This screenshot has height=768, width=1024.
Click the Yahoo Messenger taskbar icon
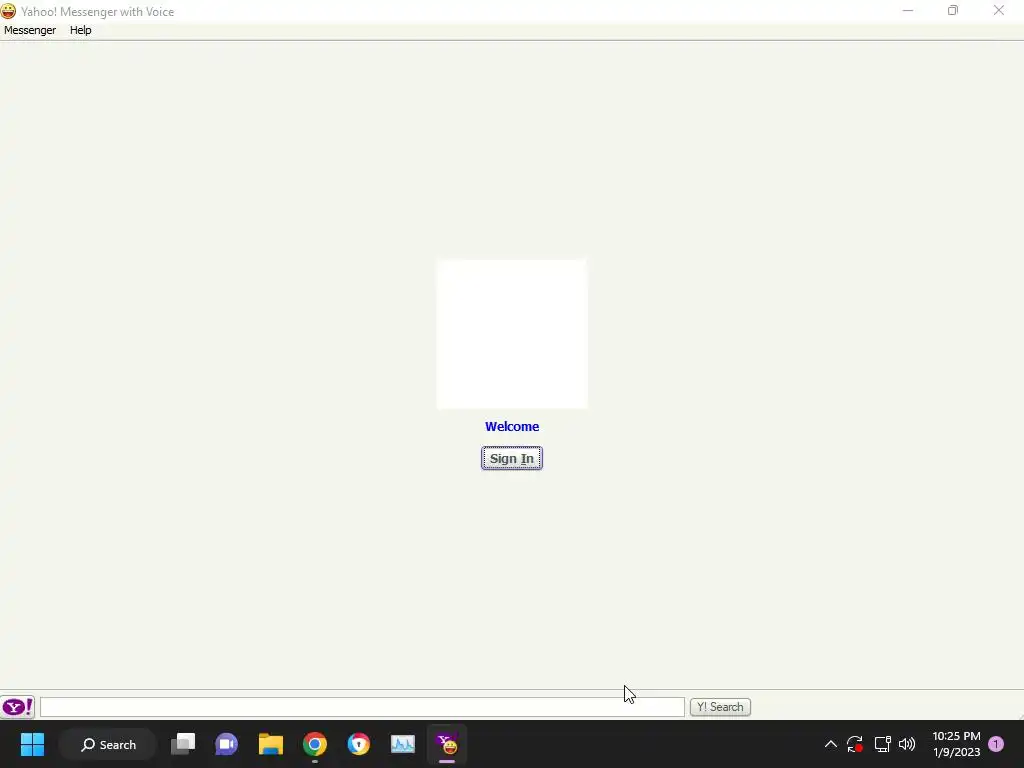[x=447, y=744]
